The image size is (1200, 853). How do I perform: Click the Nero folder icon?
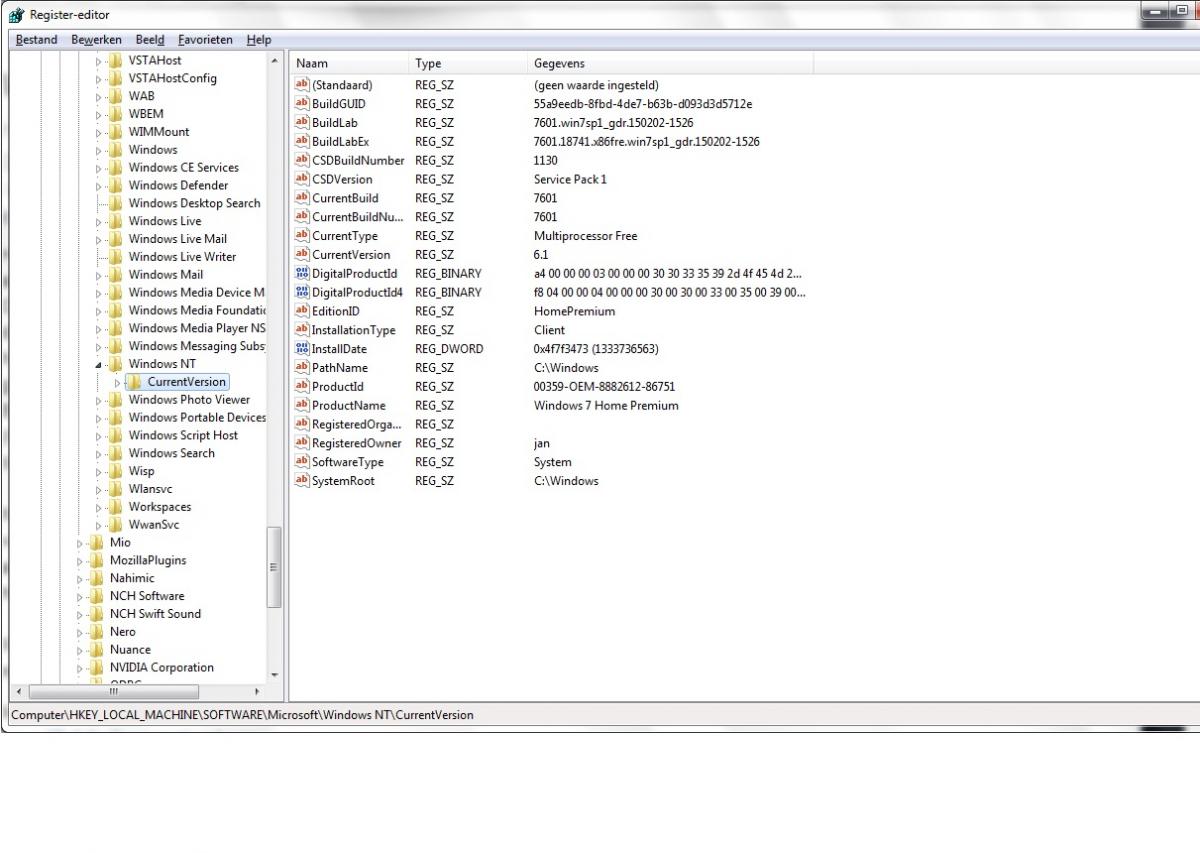click(97, 632)
